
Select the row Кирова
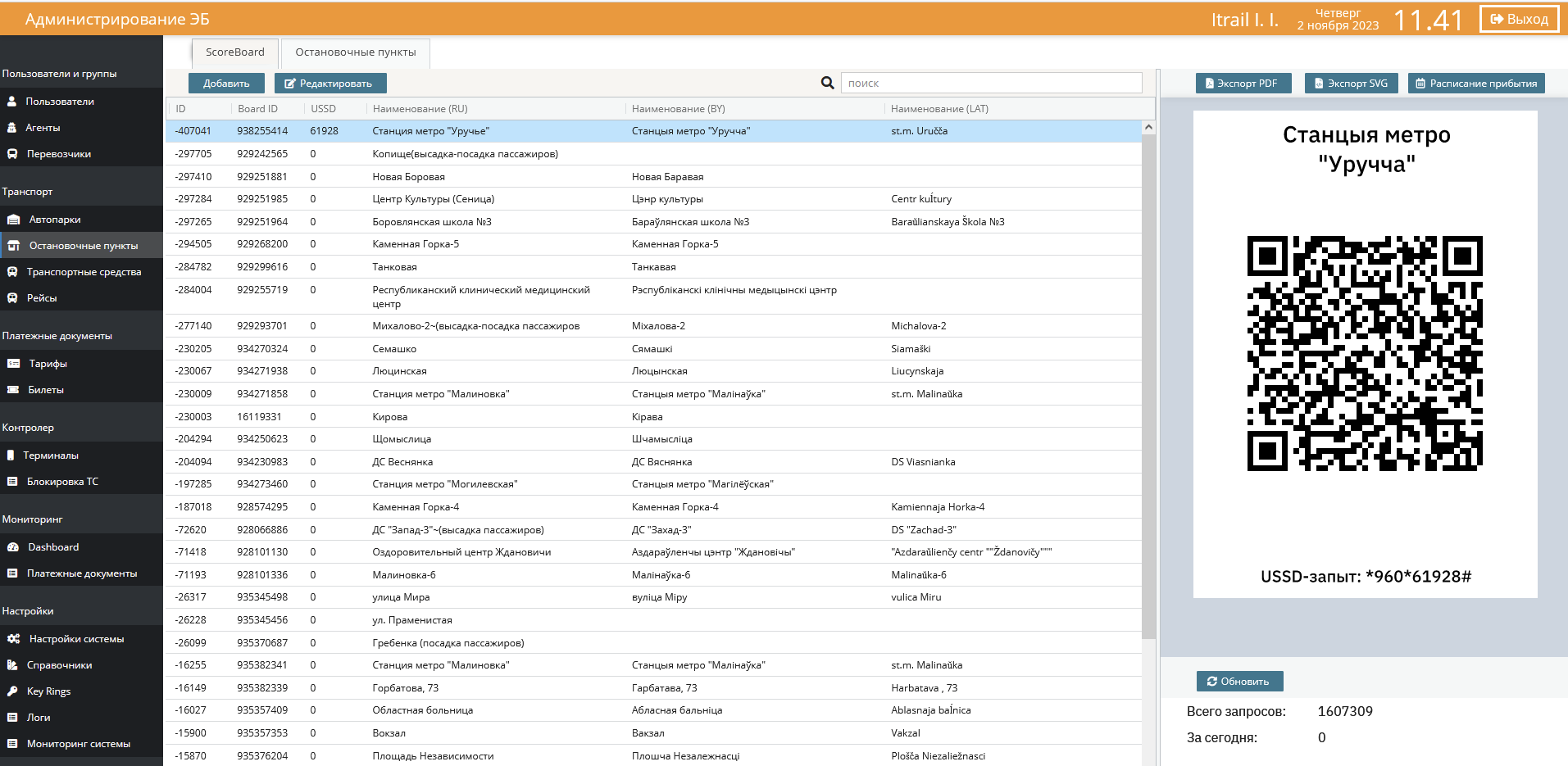click(654, 417)
